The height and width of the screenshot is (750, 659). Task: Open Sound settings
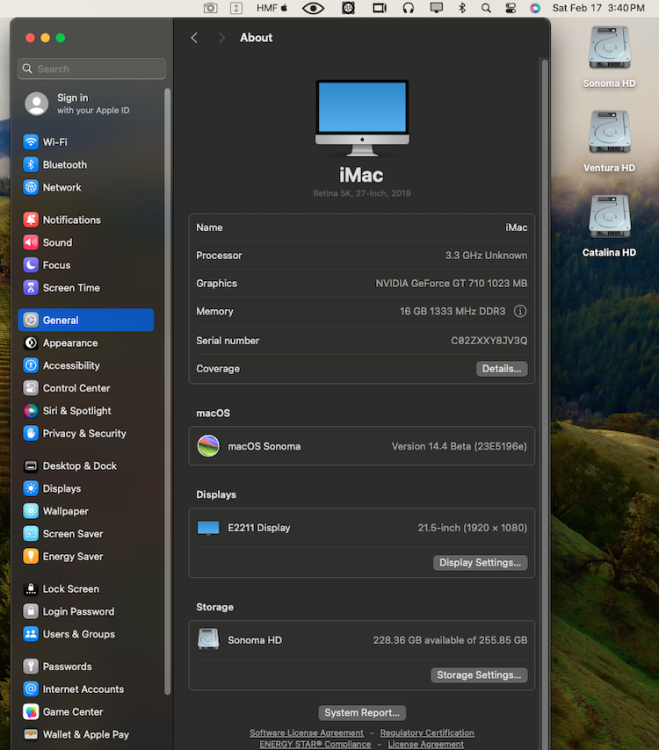click(x=86, y=243)
